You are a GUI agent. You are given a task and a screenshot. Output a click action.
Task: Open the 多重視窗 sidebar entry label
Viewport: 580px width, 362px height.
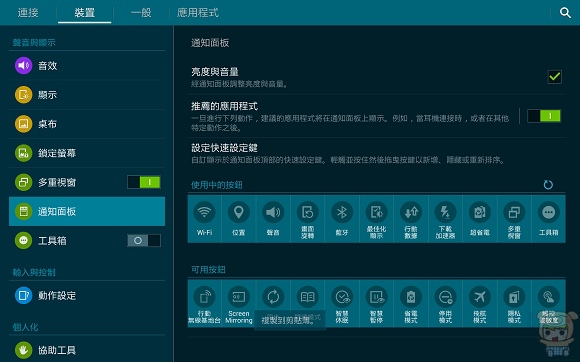[57, 182]
